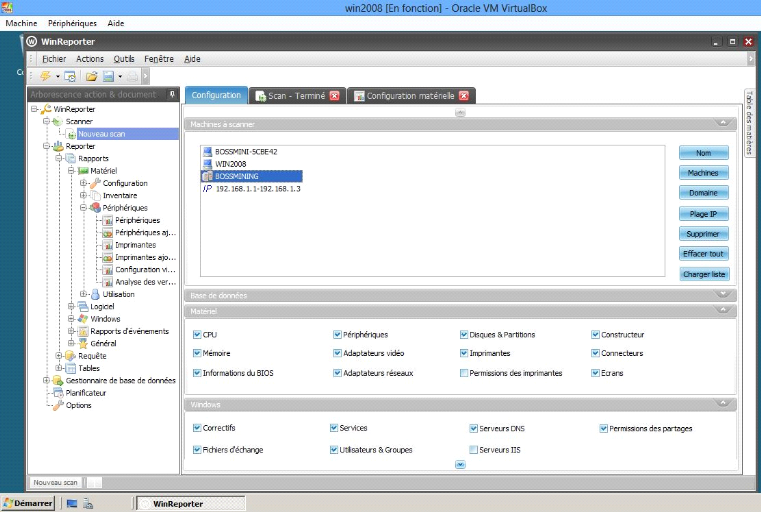
Task: Expand the Requête tree node
Action: click(58, 356)
